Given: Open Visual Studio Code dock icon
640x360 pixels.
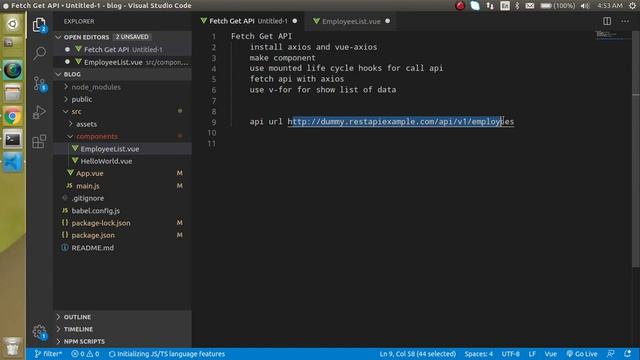Looking at the screenshot, I should tap(12, 163).
